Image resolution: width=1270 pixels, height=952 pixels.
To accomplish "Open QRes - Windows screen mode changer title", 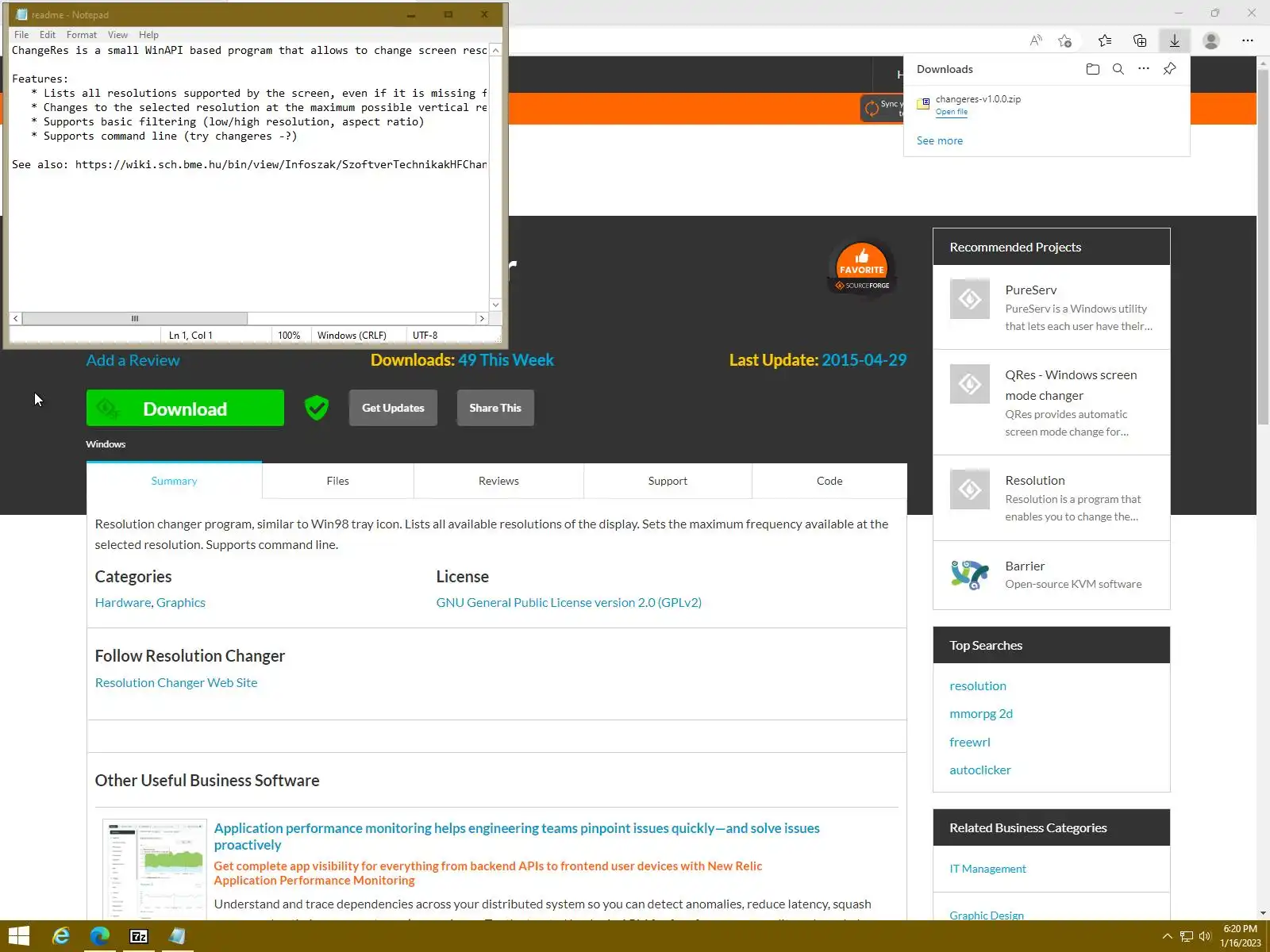I will (x=1071, y=385).
